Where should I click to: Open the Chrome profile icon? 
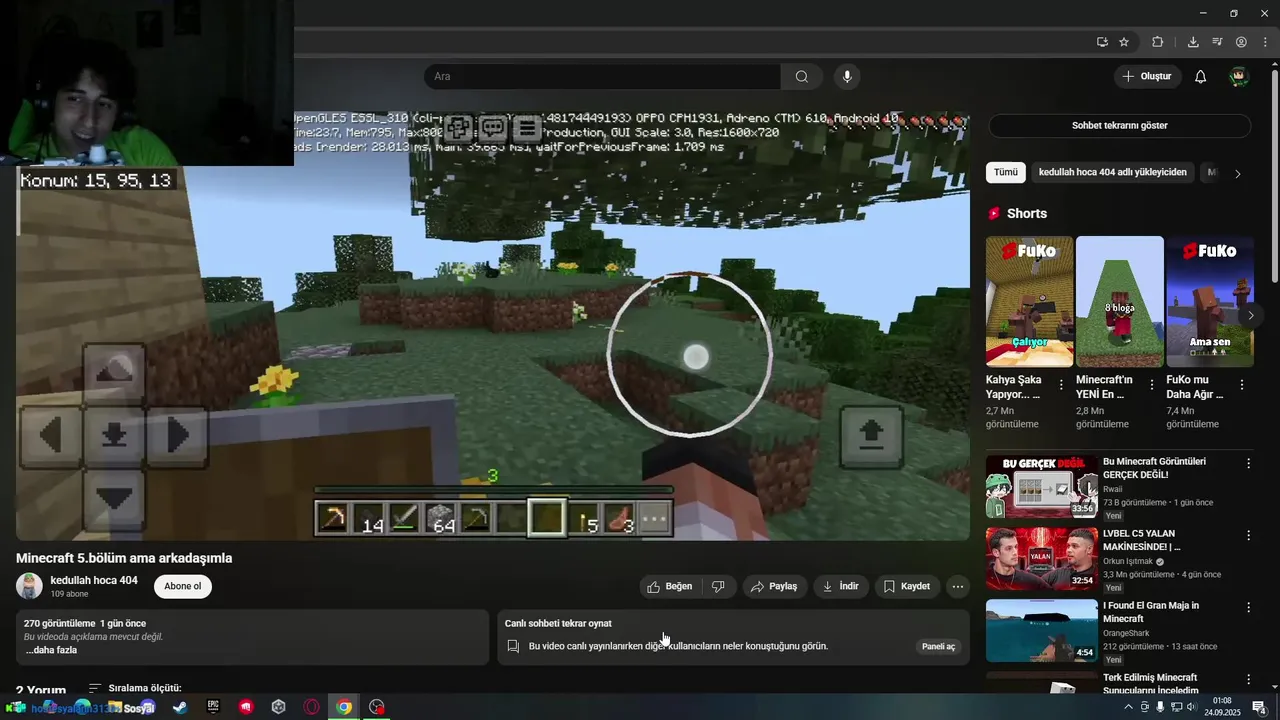pyautogui.click(x=1241, y=42)
